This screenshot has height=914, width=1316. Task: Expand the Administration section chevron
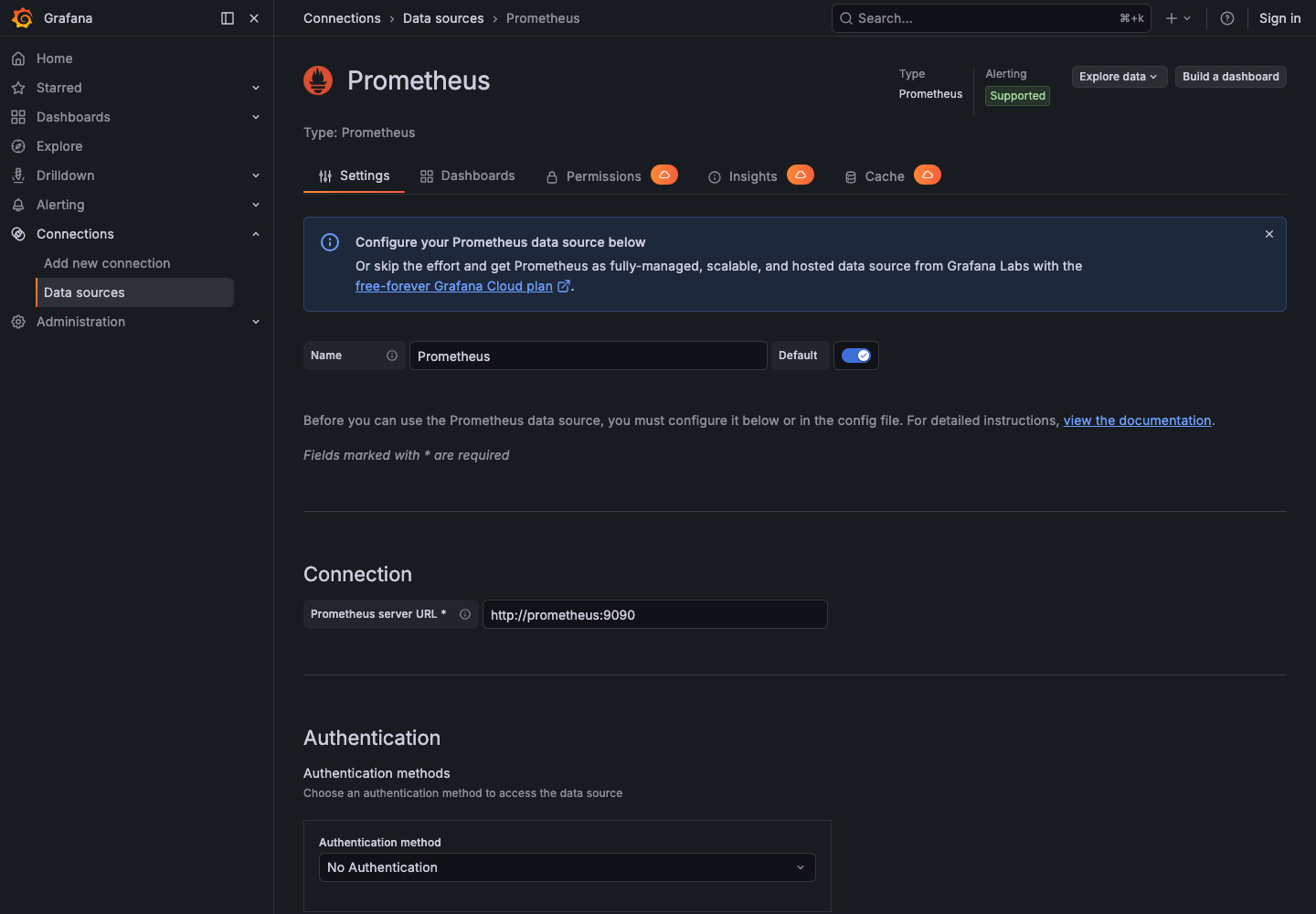pyautogui.click(x=256, y=322)
